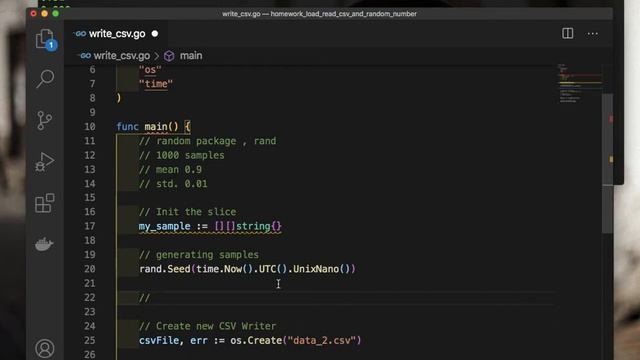Image resolution: width=640 pixels, height=360 pixels.
Task: Open the Explorer view in activity bar
Action: click(45, 40)
